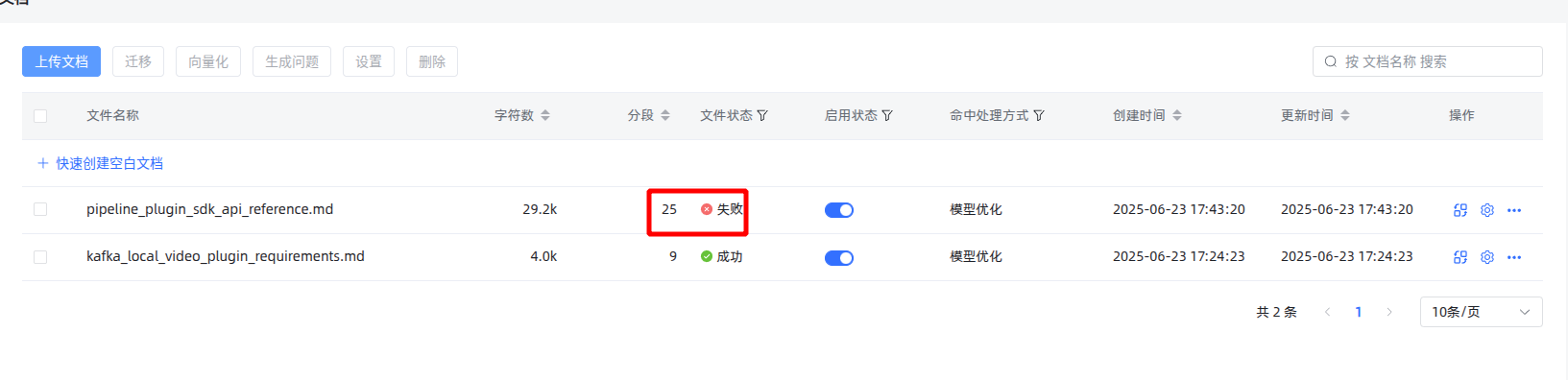This screenshot has height=380, width=1568.
Task: Filter by 命中处理方式 column filter icon
Action: point(1039,115)
